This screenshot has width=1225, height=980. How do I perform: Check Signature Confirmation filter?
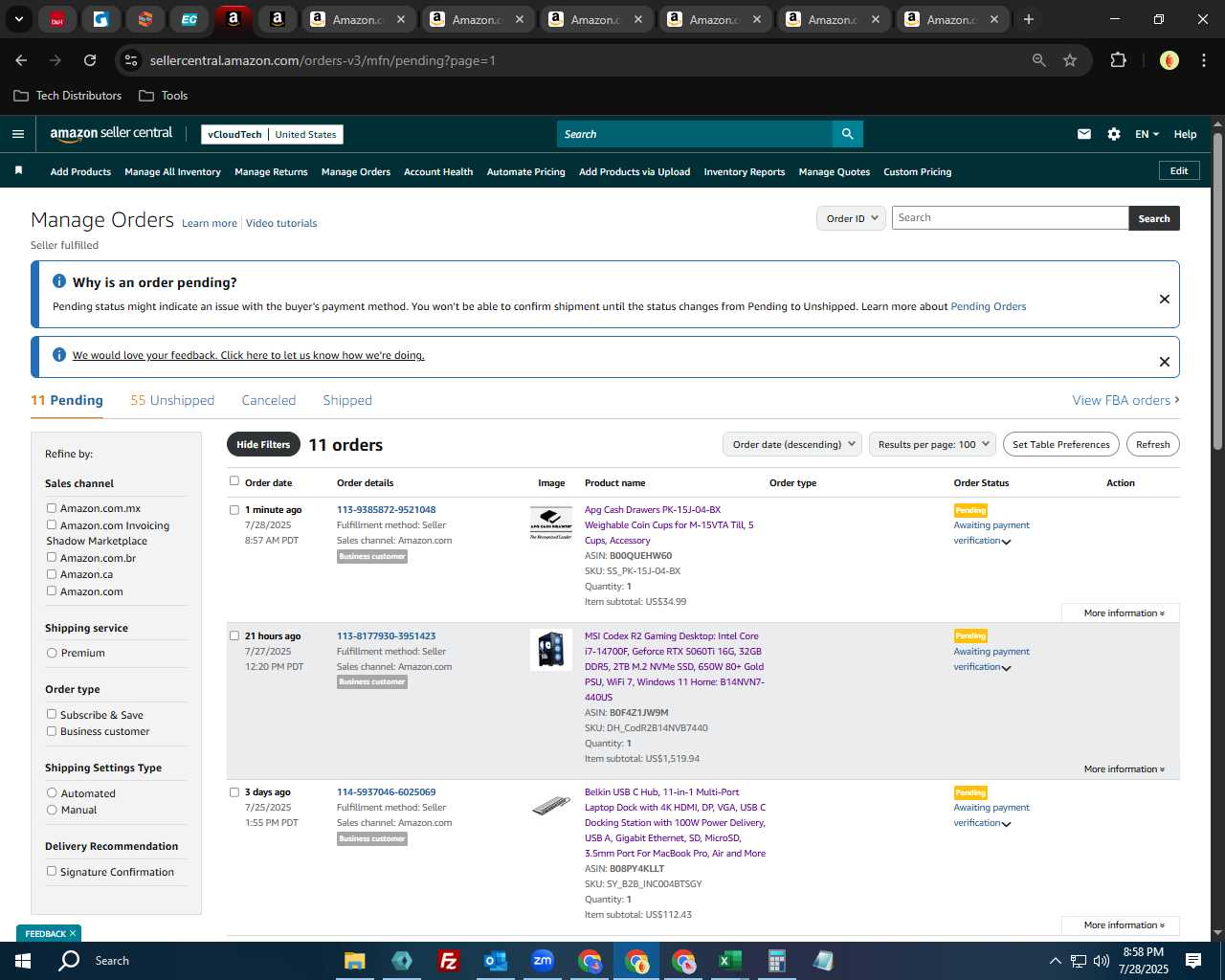coord(52,871)
